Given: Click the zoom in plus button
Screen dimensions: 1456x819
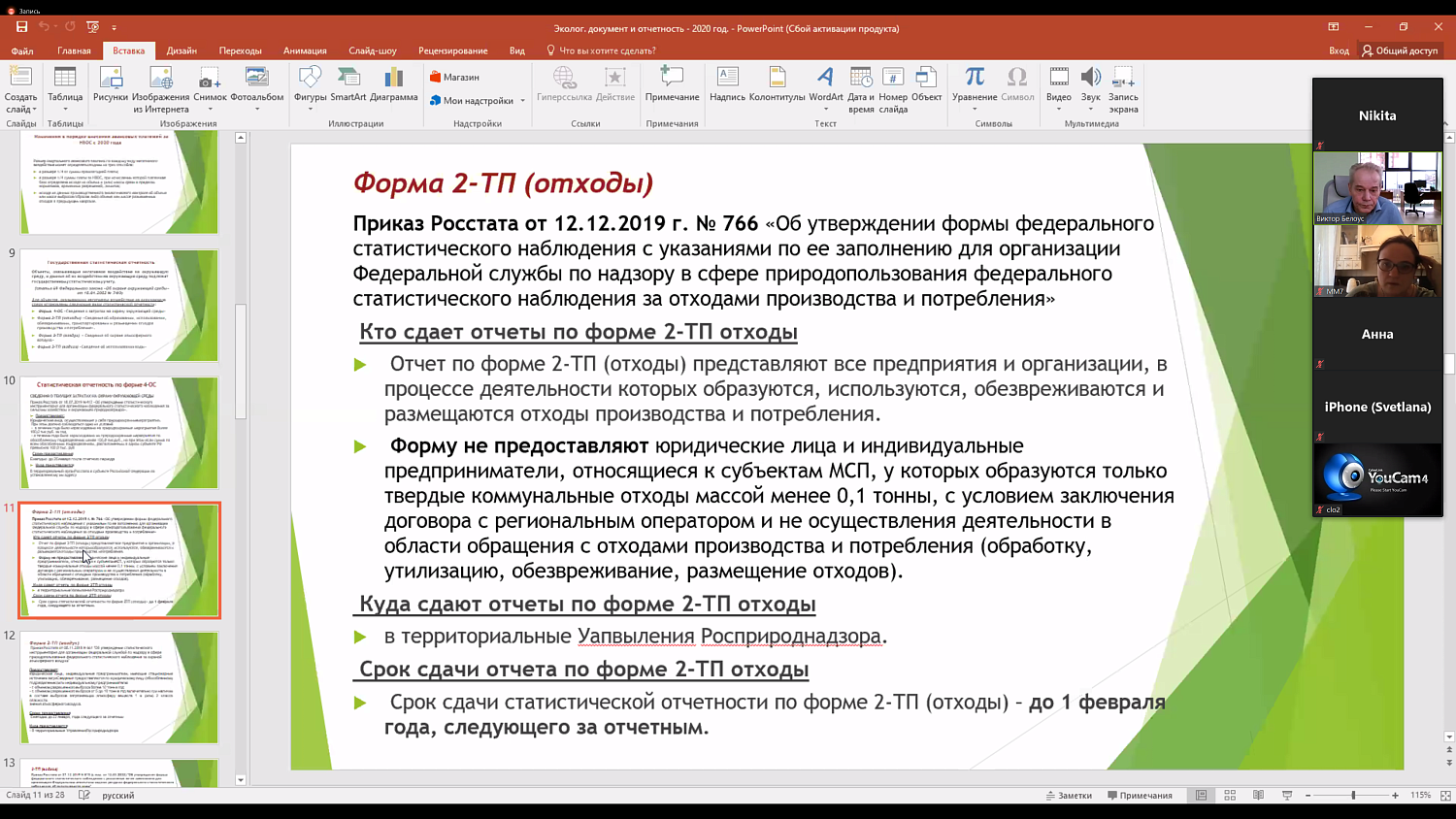Looking at the screenshot, I should [1395, 795].
